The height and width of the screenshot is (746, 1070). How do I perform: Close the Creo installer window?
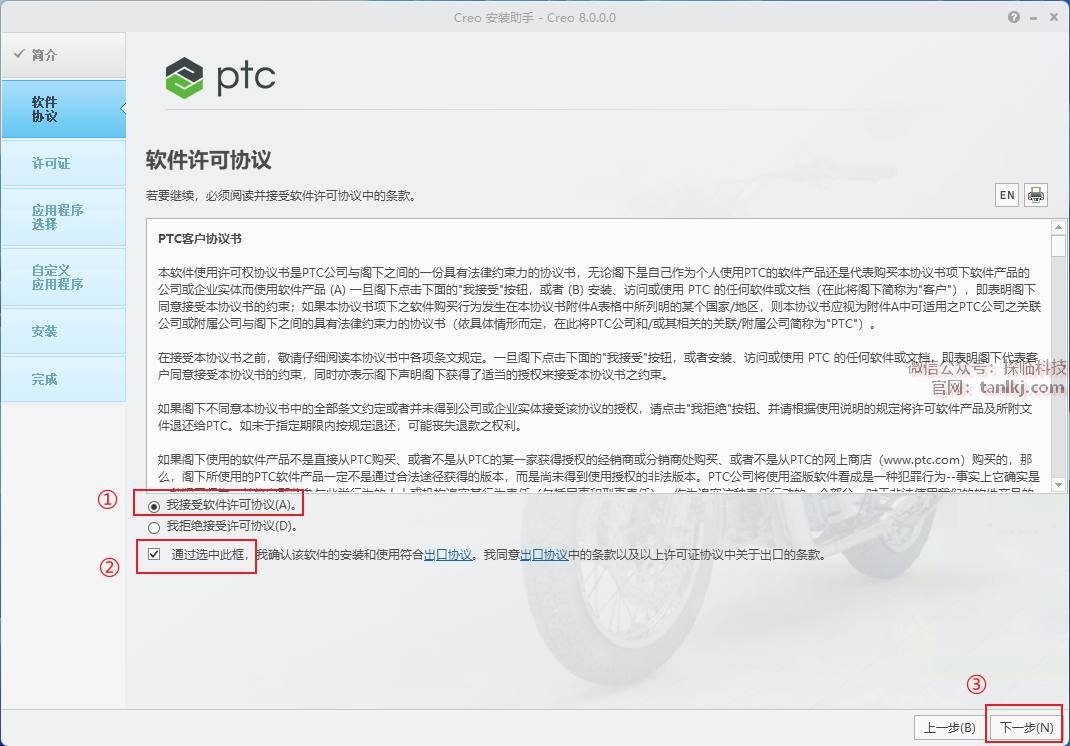1054,18
